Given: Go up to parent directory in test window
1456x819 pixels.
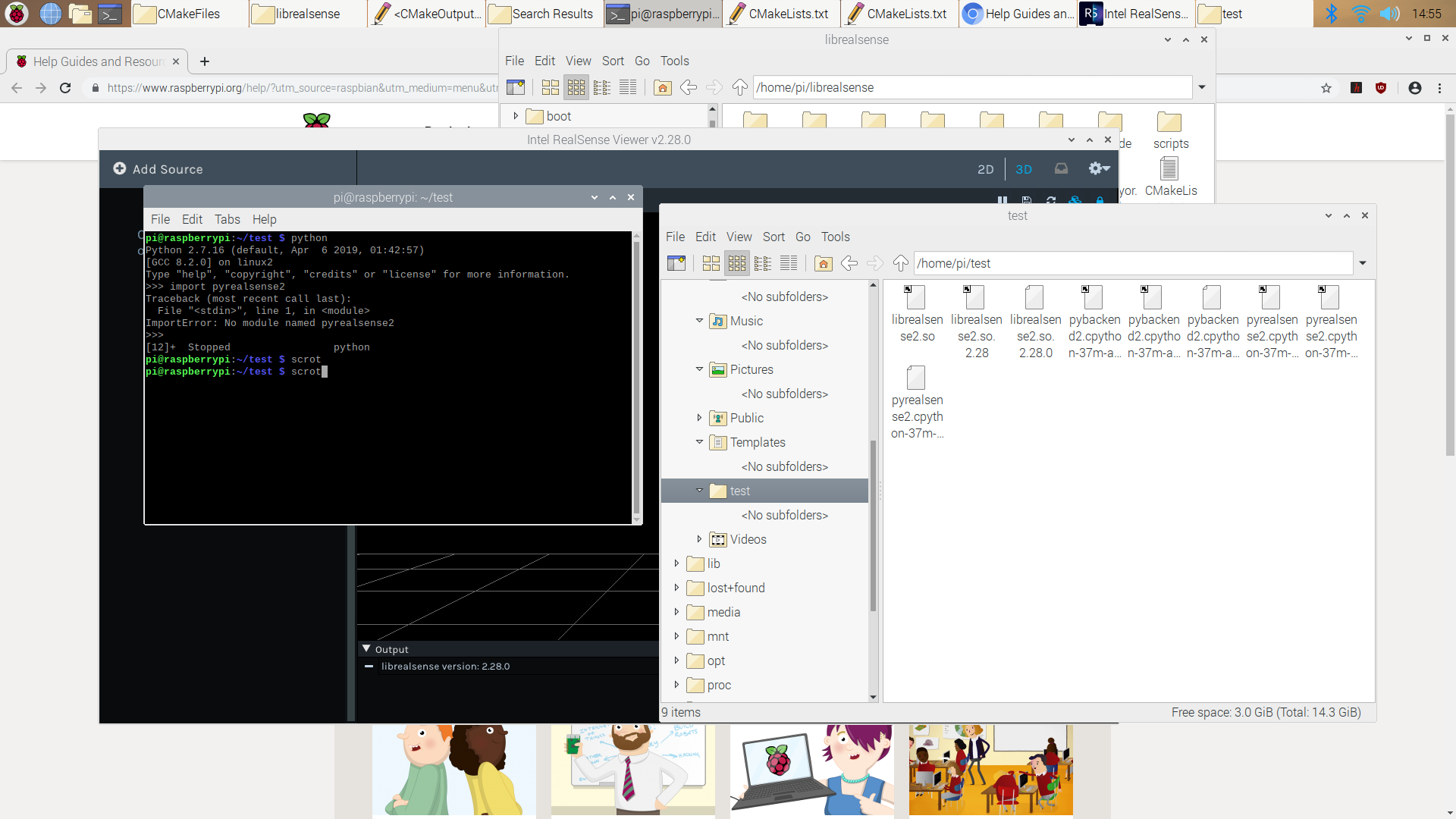Looking at the screenshot, I should point(900,263).
